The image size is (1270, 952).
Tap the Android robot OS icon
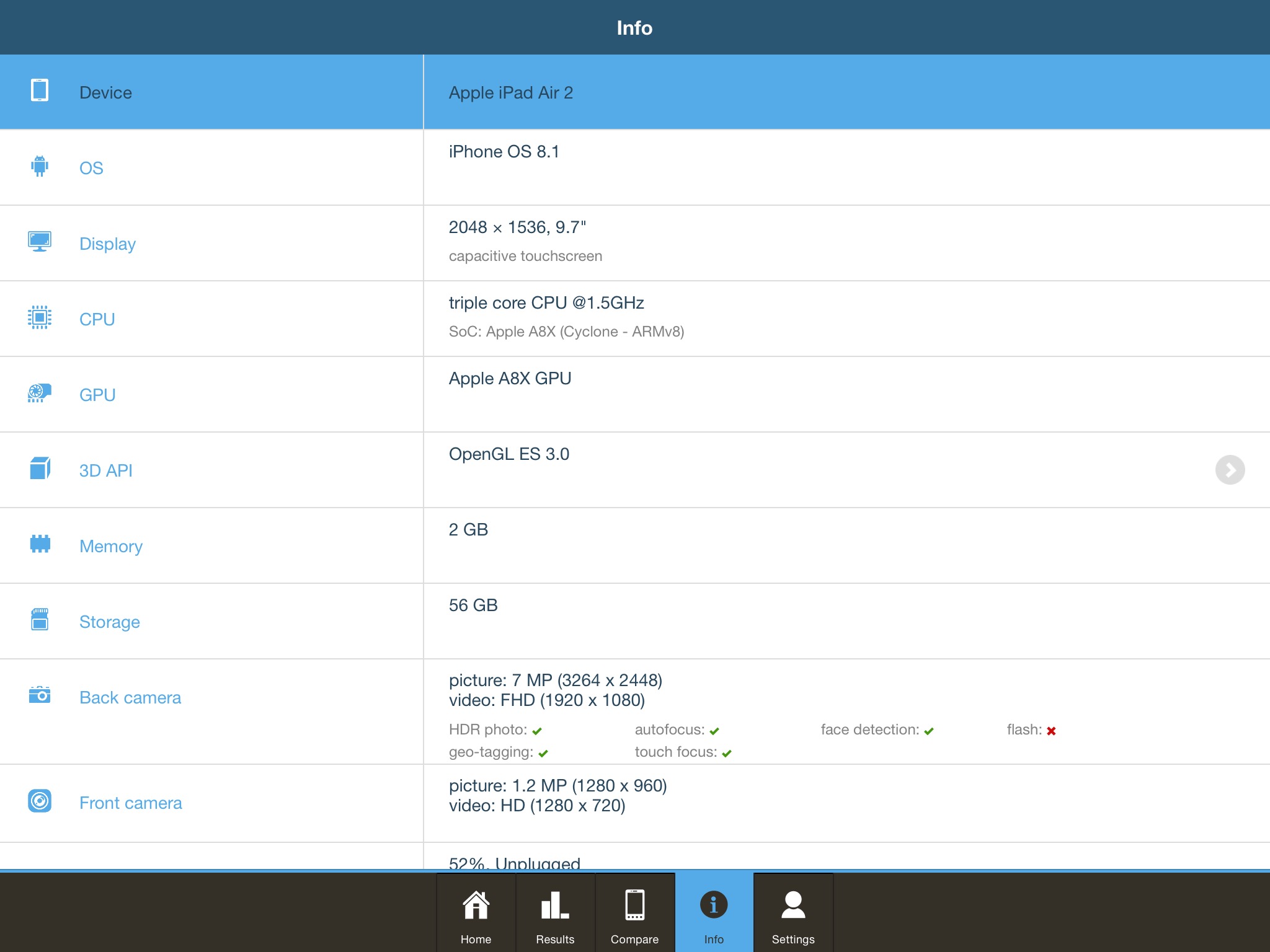pyautogui.click(x=40, y=166)
